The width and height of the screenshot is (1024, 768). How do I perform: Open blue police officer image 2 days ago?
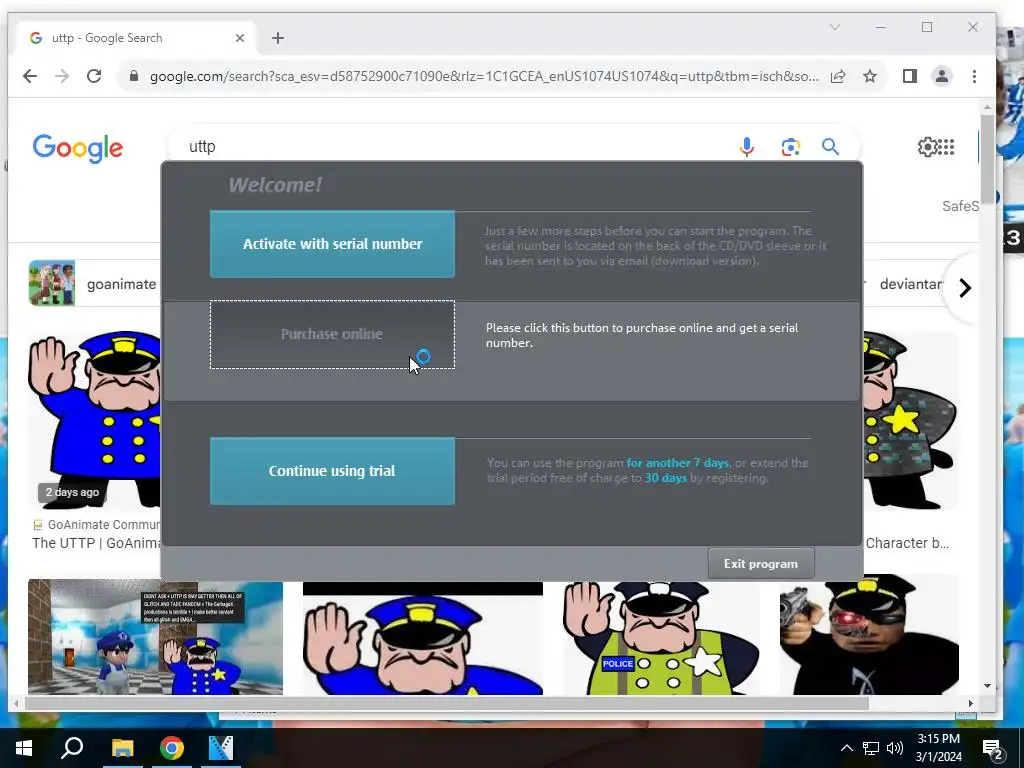[95, 419]
